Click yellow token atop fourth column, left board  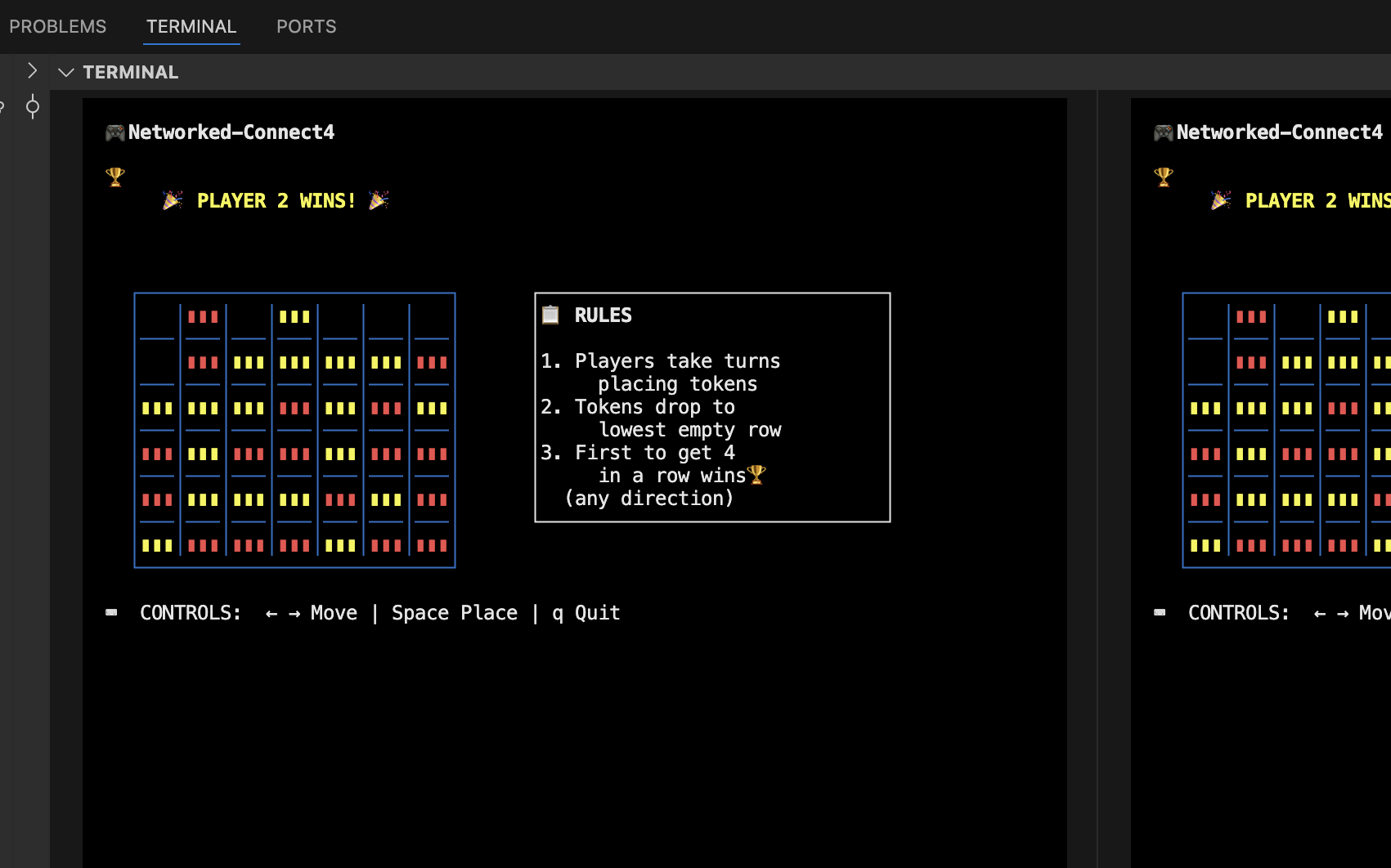coord(294,317)
